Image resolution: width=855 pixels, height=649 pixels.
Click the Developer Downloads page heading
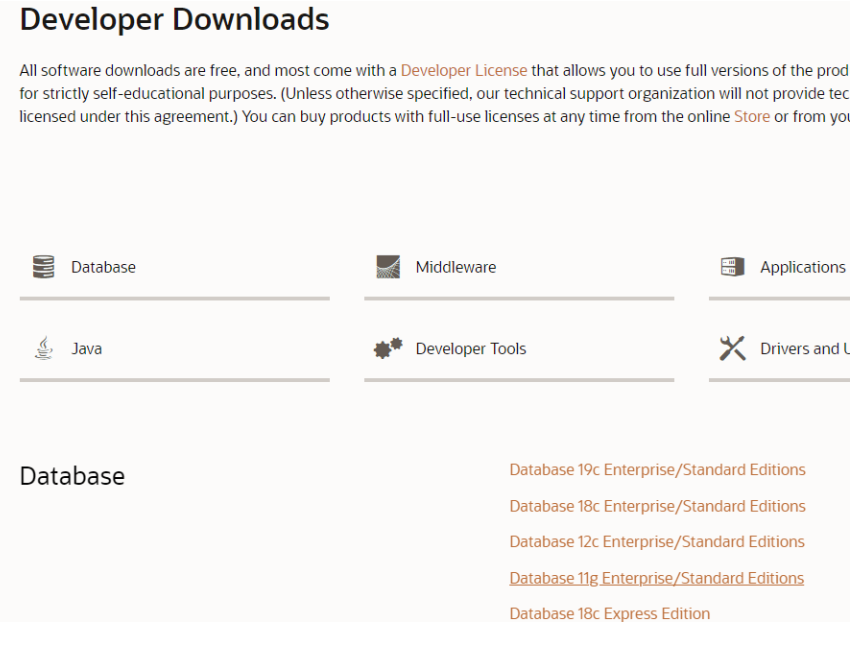coord(174,19)
